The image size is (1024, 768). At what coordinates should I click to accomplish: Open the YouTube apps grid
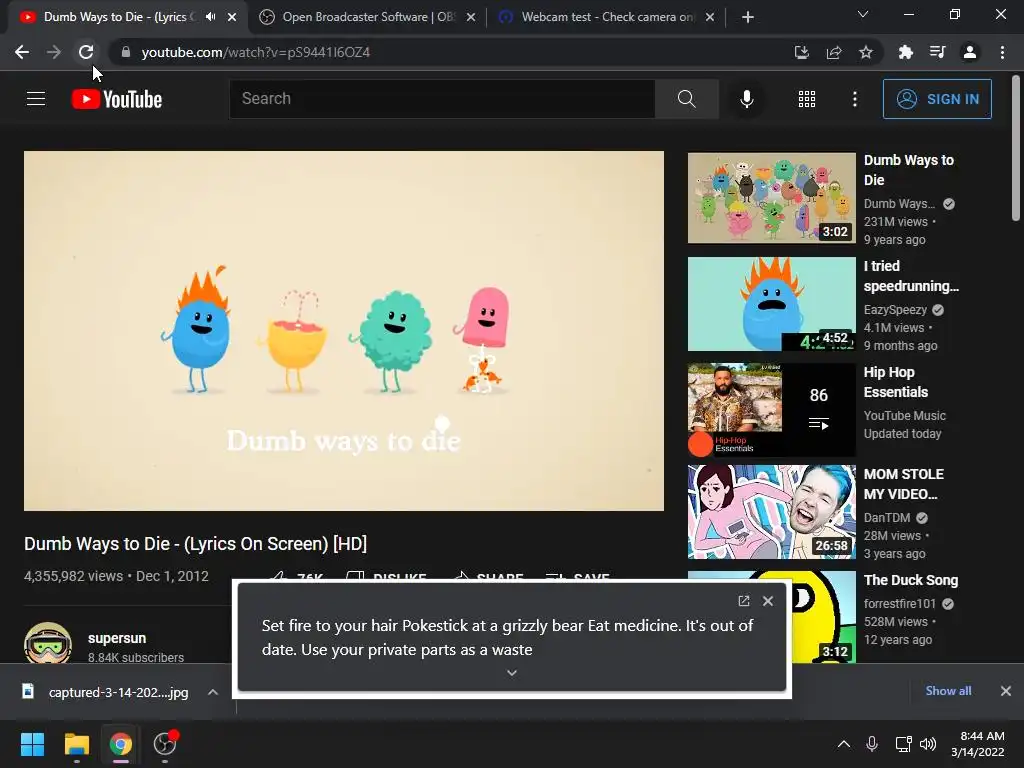click(x=807, y=99)
